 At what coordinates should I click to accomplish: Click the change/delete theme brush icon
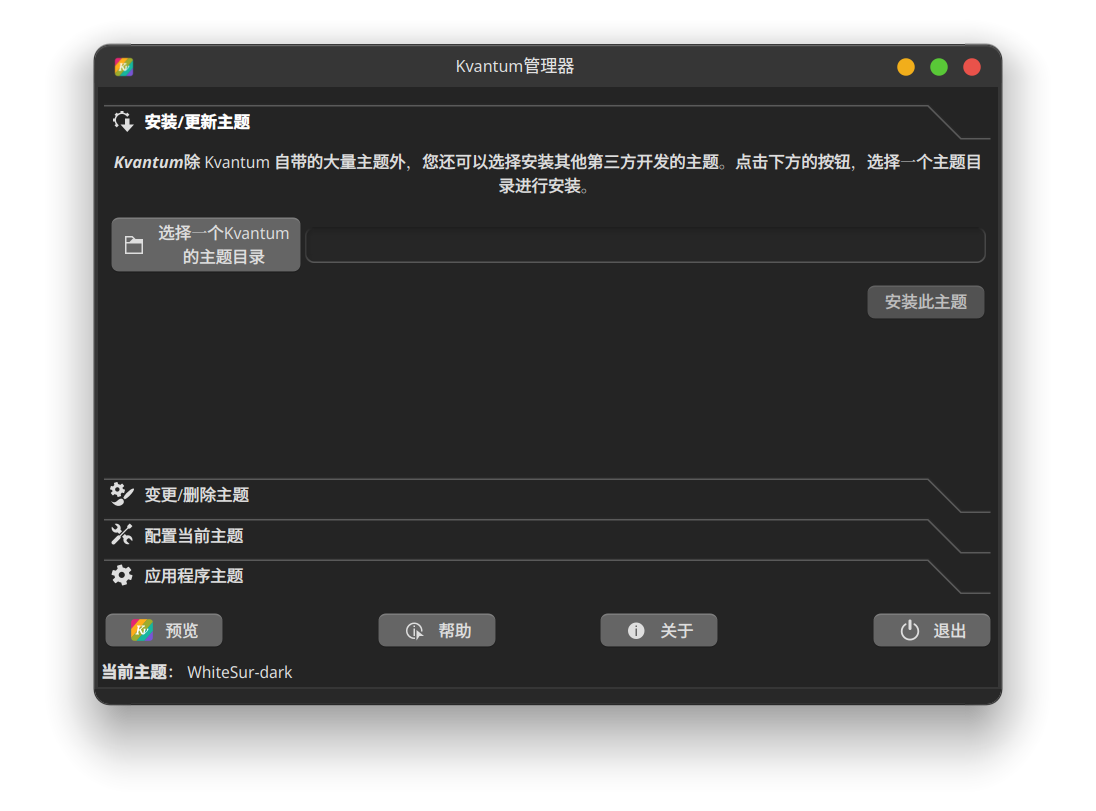coord(122,494)
